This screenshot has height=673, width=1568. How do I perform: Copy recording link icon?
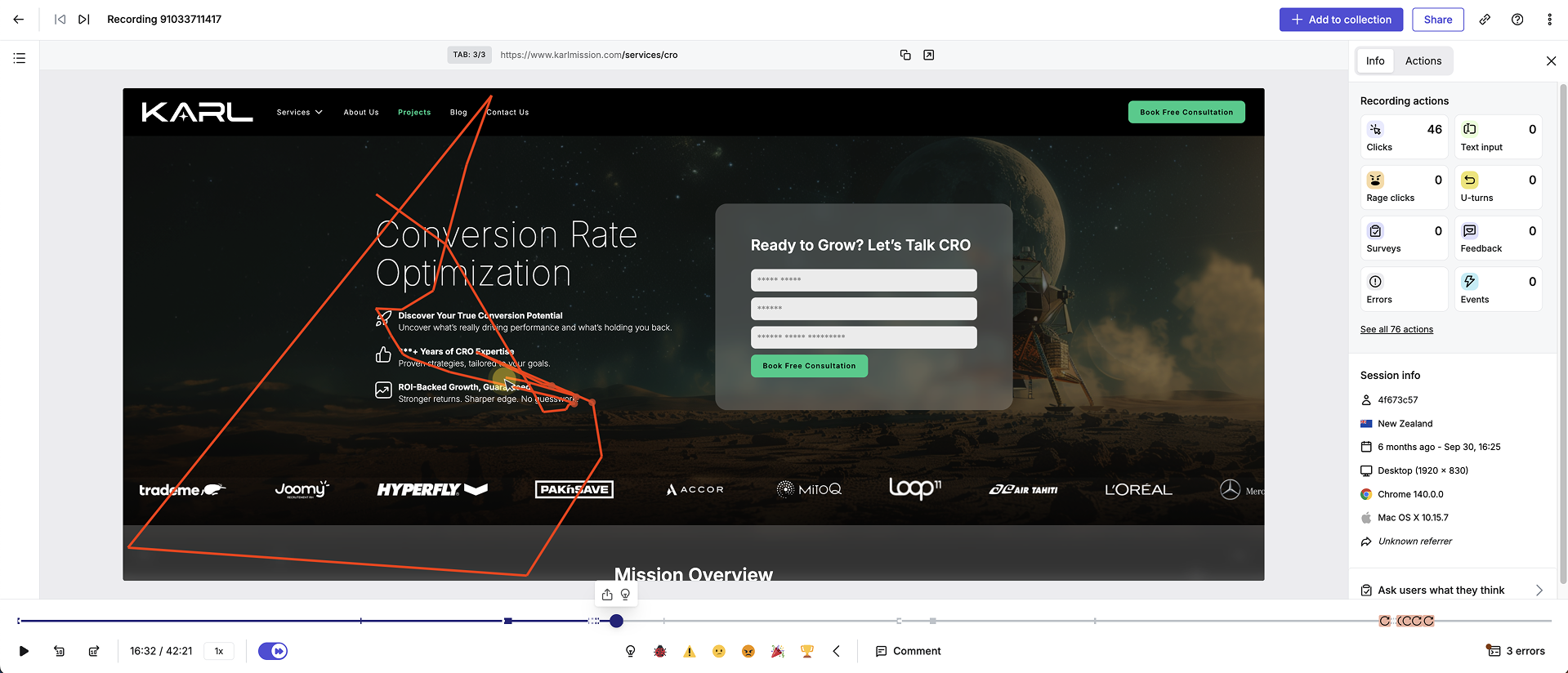coord(1485,20)
